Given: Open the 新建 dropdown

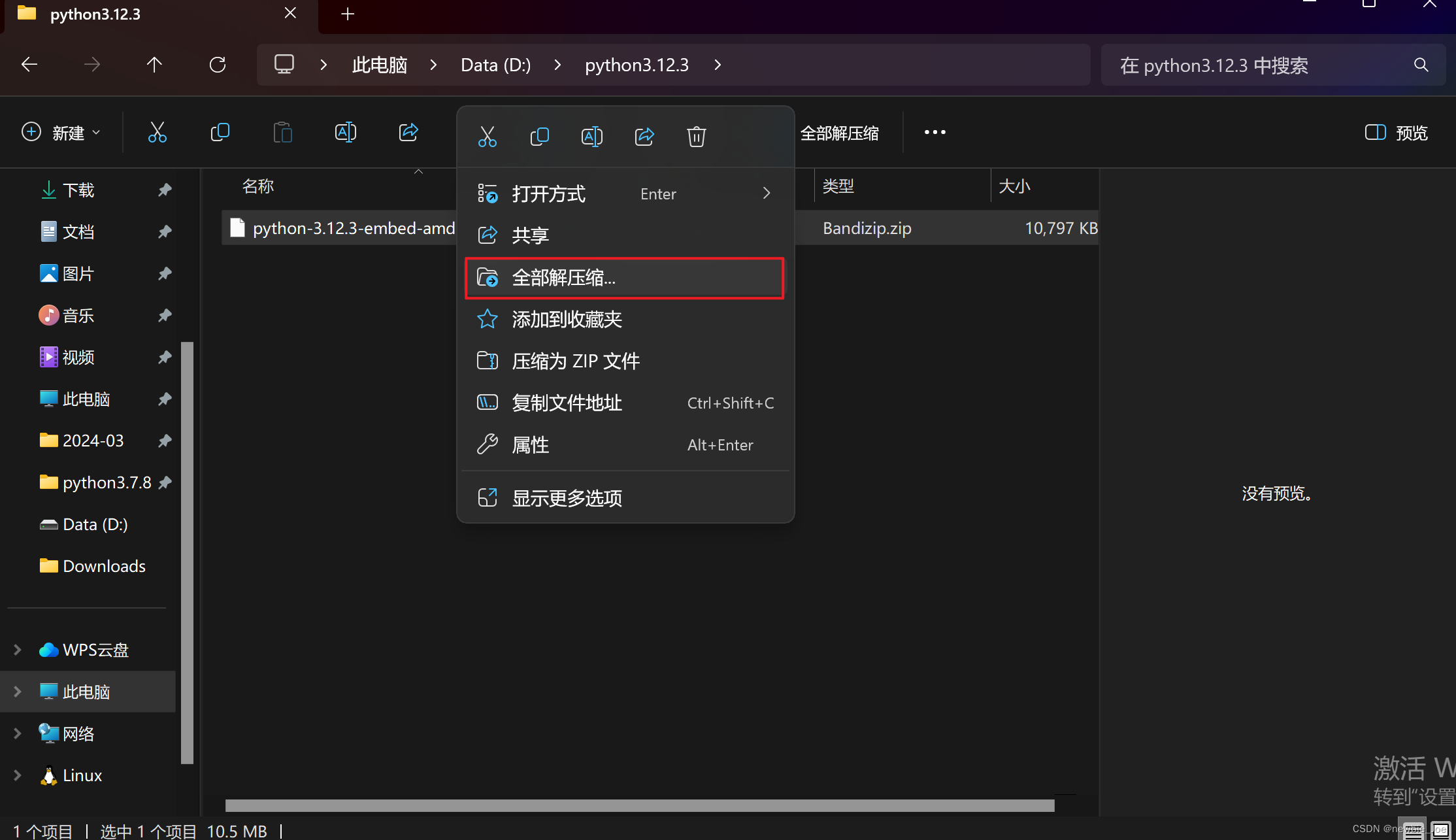Looking at the screenshot, I should tap(62, 132).
